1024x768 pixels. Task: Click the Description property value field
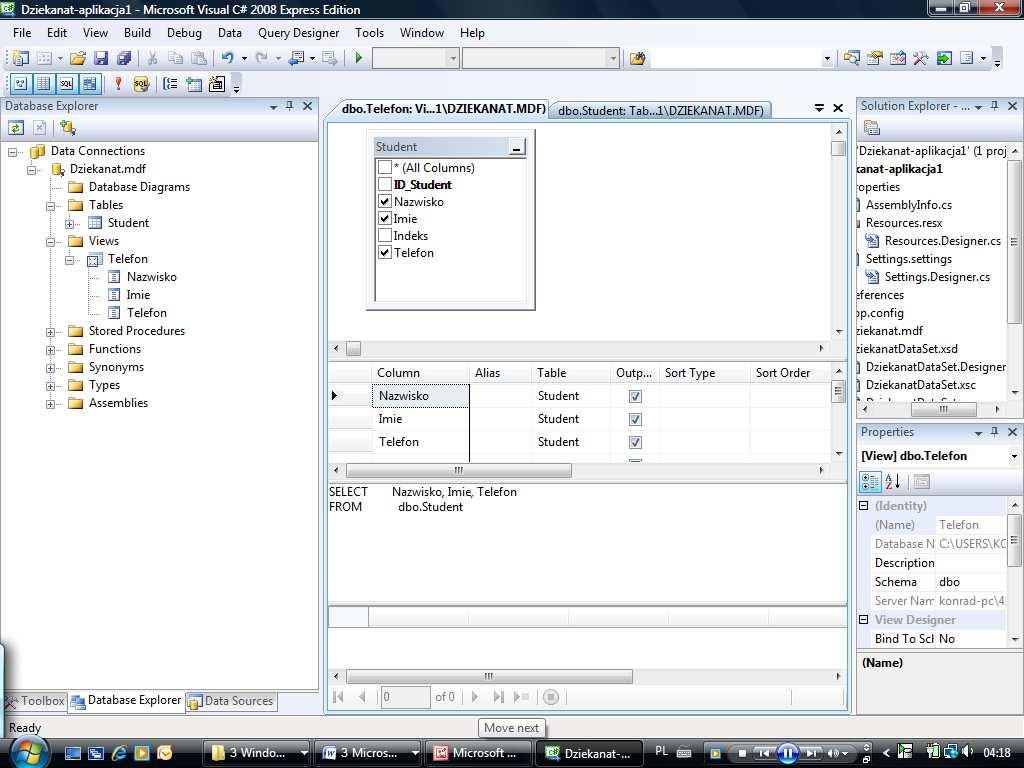(971, 563)
